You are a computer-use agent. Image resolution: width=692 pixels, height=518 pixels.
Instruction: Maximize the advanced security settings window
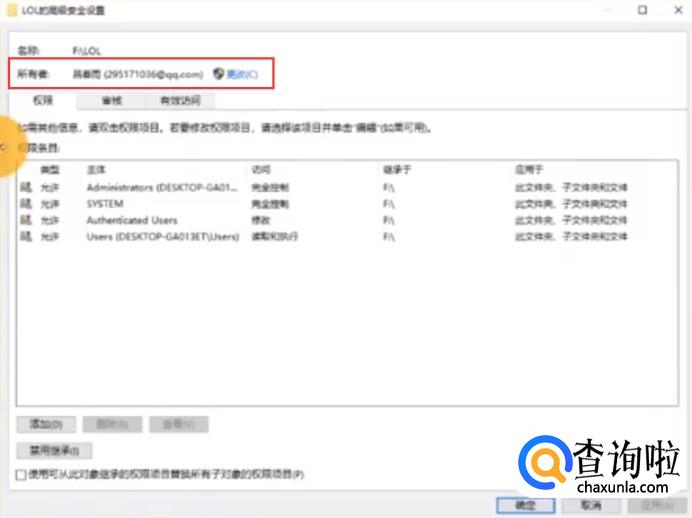[643, 10]
